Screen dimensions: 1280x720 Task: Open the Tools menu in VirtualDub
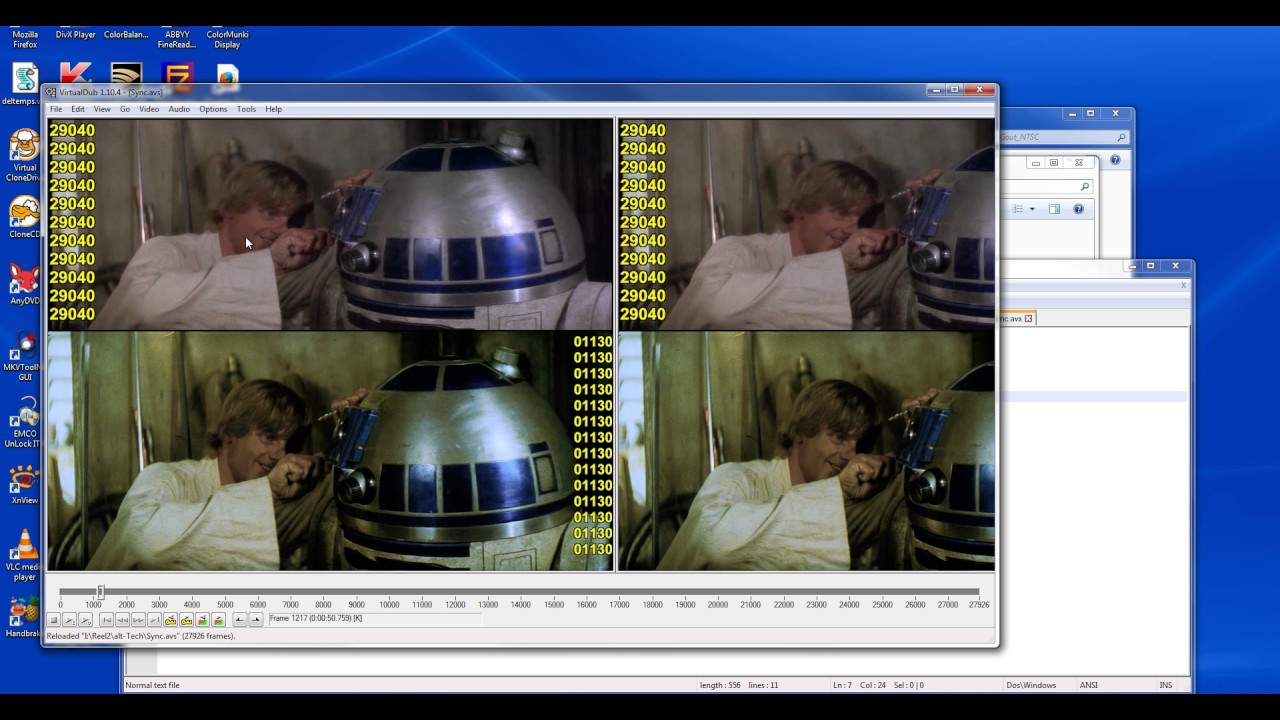246,109
